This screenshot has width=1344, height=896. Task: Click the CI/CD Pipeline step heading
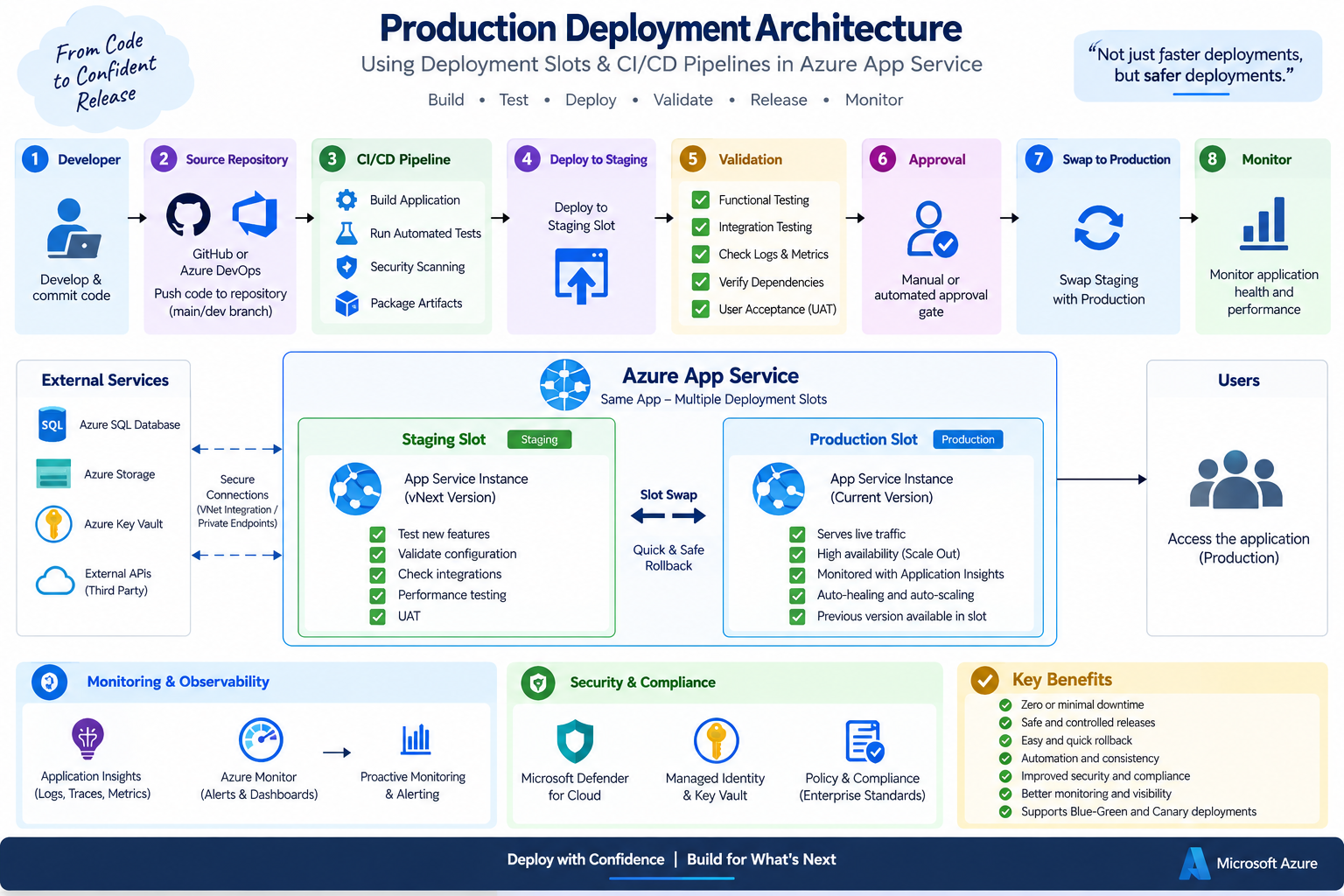click(403, 159)
